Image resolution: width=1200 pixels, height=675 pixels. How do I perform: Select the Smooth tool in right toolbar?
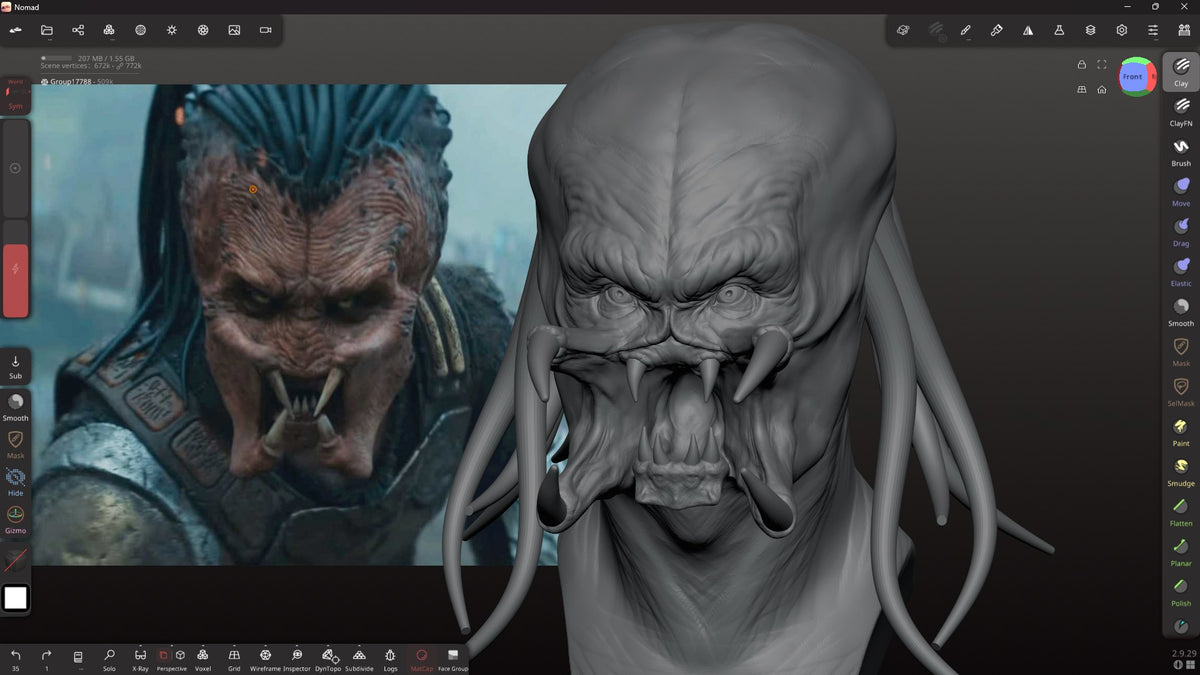point(1181,311)
